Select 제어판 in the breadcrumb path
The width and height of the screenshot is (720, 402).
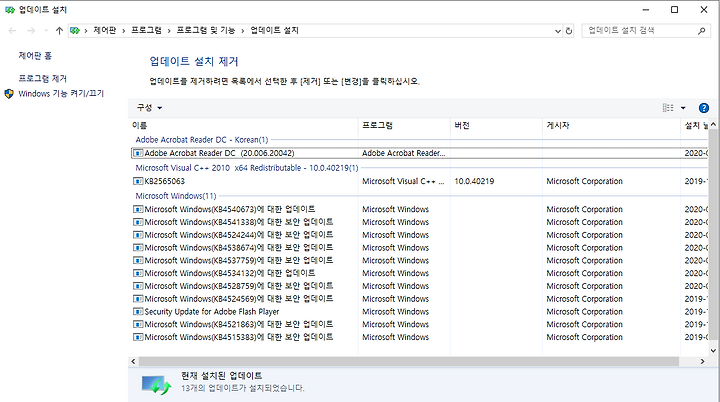(x=105, y=30)
